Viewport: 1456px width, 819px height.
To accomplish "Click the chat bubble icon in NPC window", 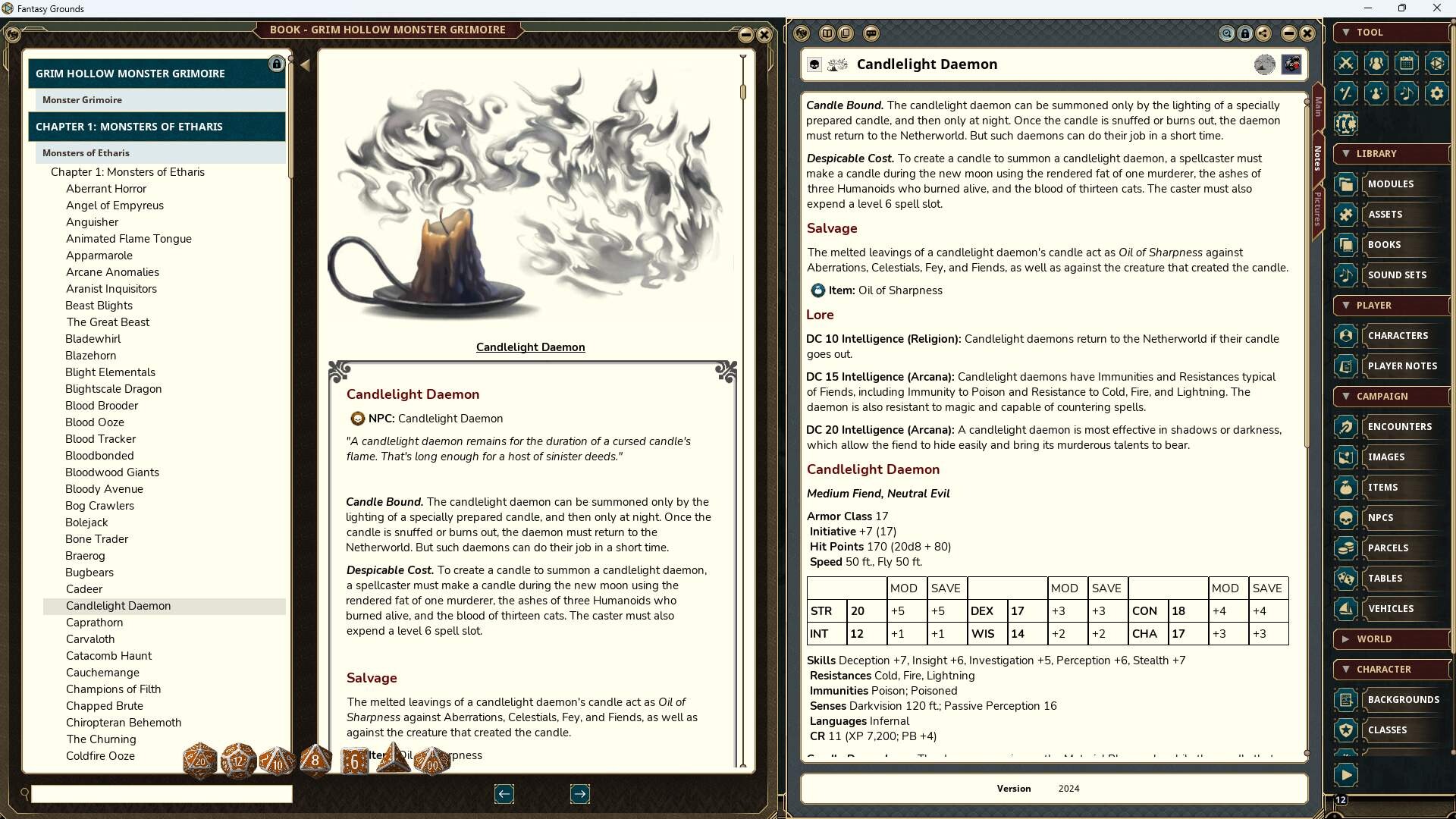I will click(x=871, y=33).
